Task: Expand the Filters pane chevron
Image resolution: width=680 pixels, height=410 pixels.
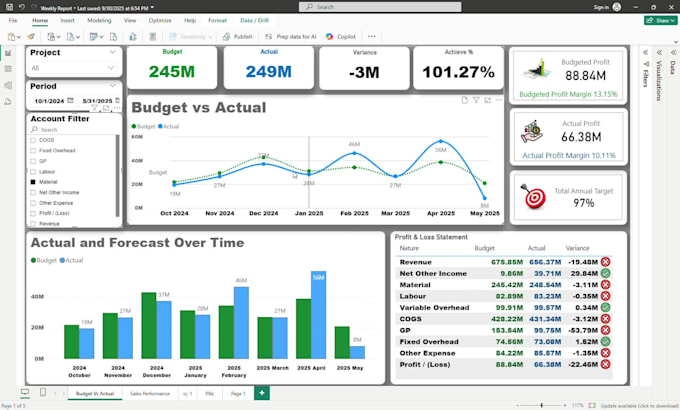Action: [645, 52]
